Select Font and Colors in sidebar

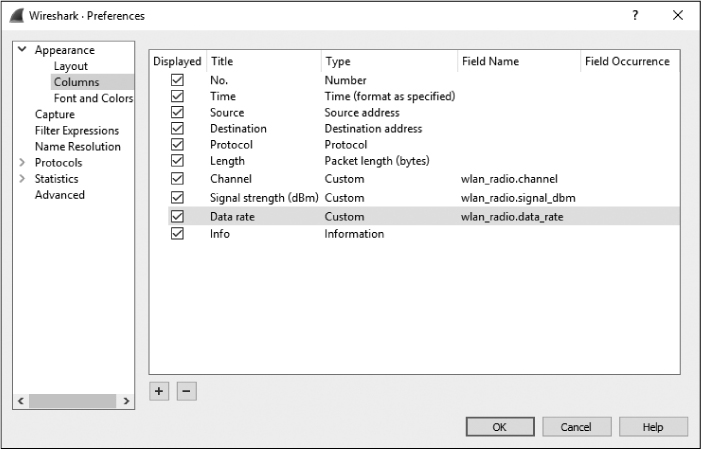pyautogui.click(x=93, y=98)
